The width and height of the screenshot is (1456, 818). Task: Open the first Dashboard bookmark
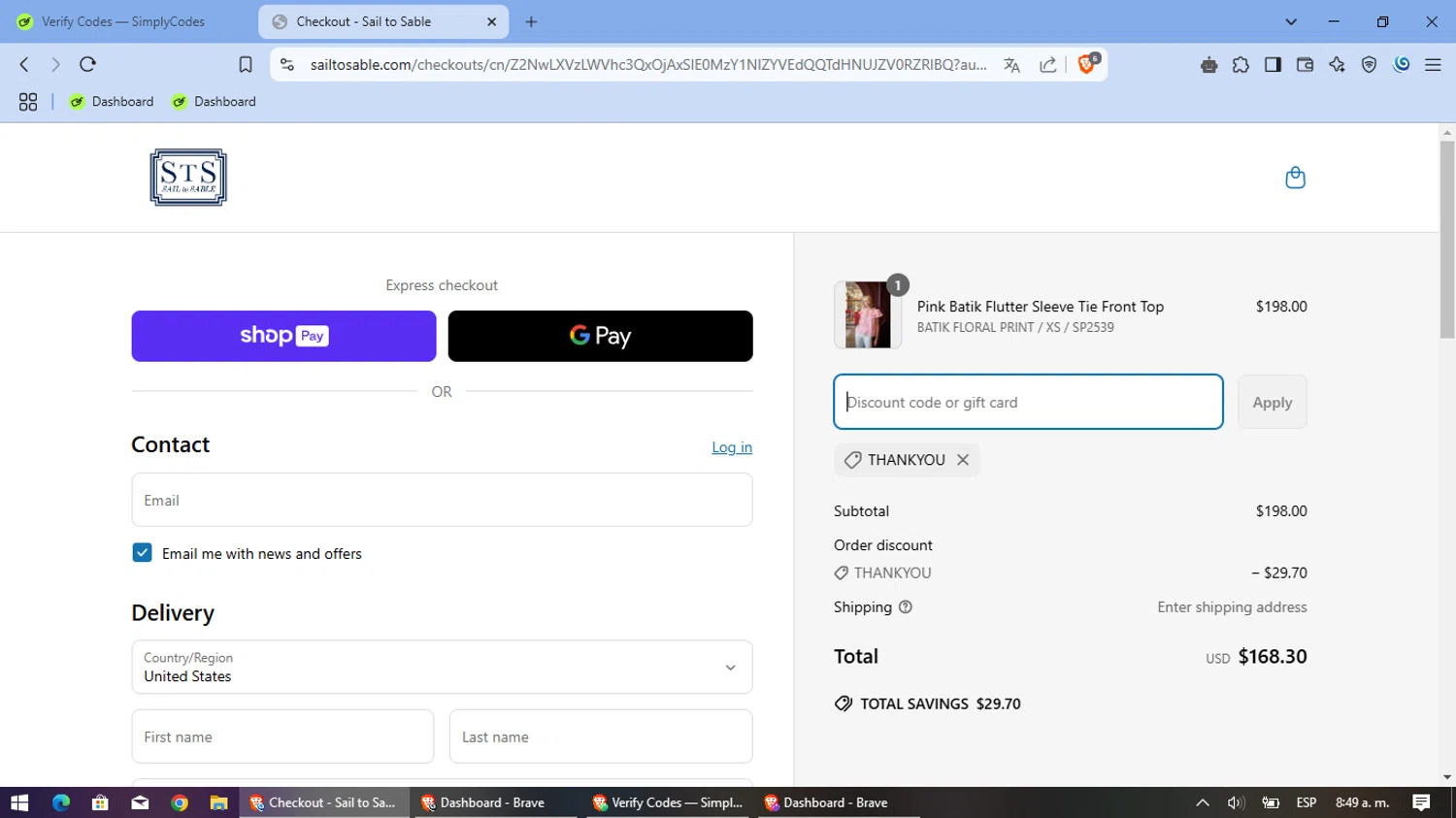coord(112,102)
